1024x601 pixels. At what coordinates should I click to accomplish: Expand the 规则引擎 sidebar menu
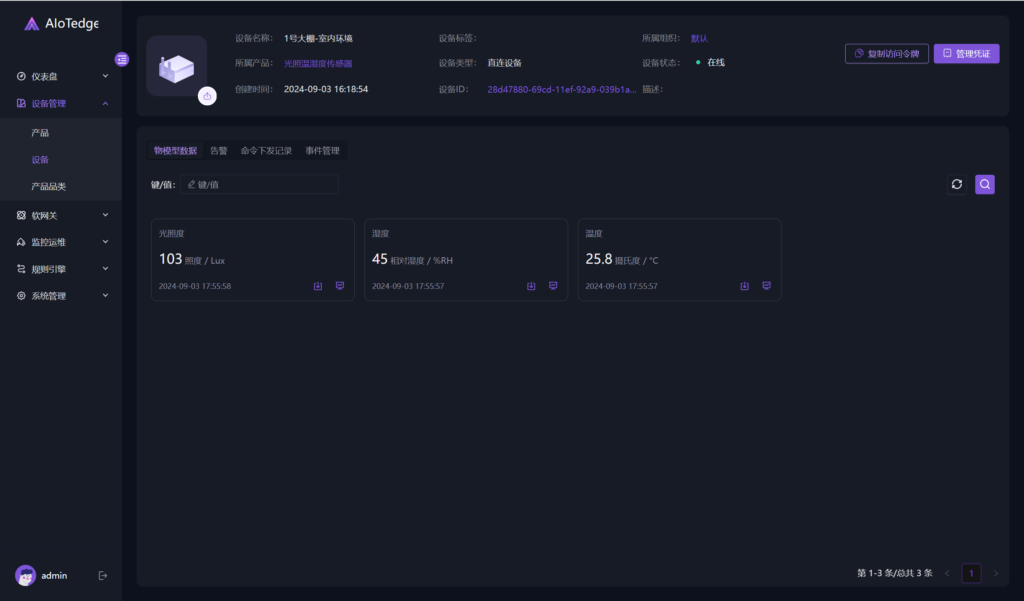(x=61, y=269)
